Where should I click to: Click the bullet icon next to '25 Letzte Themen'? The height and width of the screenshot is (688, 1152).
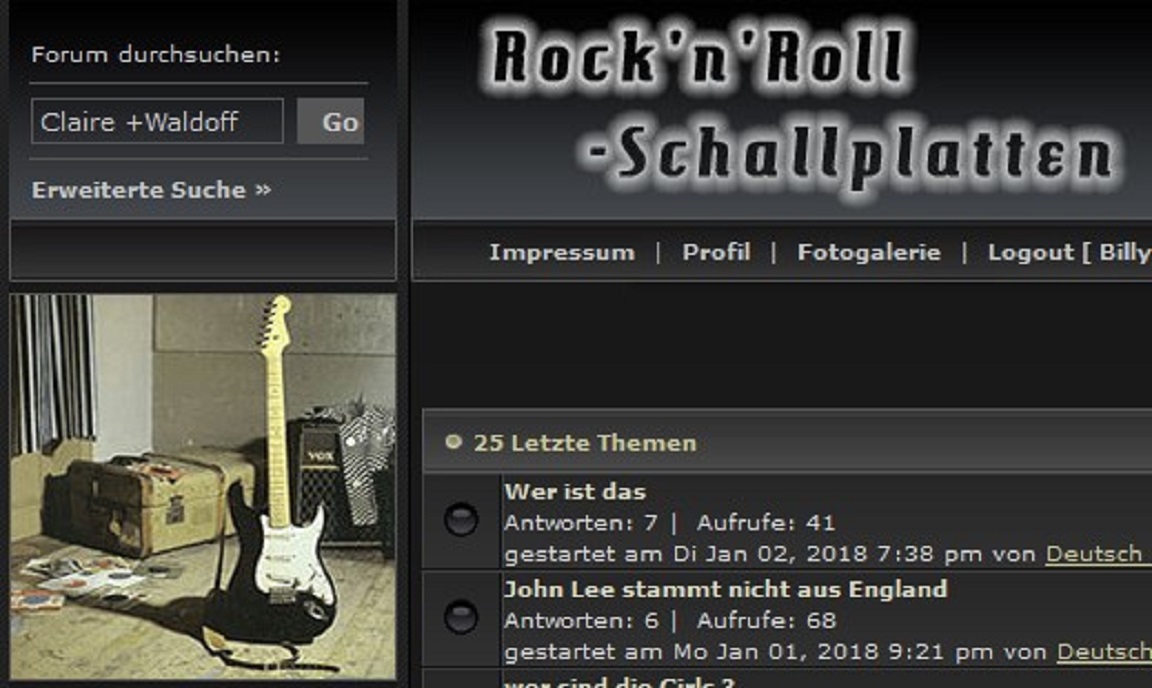[x=454, y=442]
